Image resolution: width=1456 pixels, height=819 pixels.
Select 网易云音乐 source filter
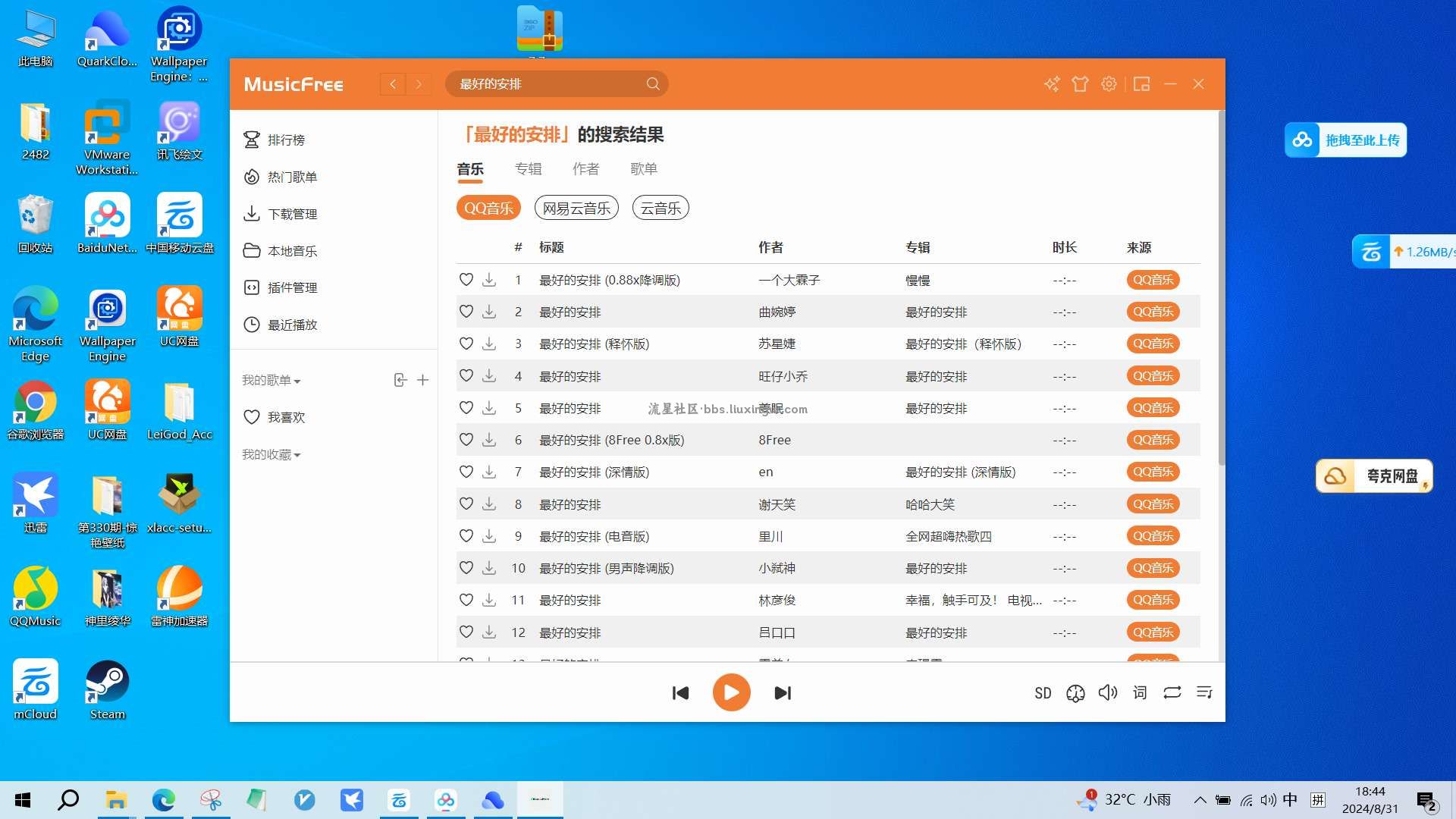tap(576, 208)
